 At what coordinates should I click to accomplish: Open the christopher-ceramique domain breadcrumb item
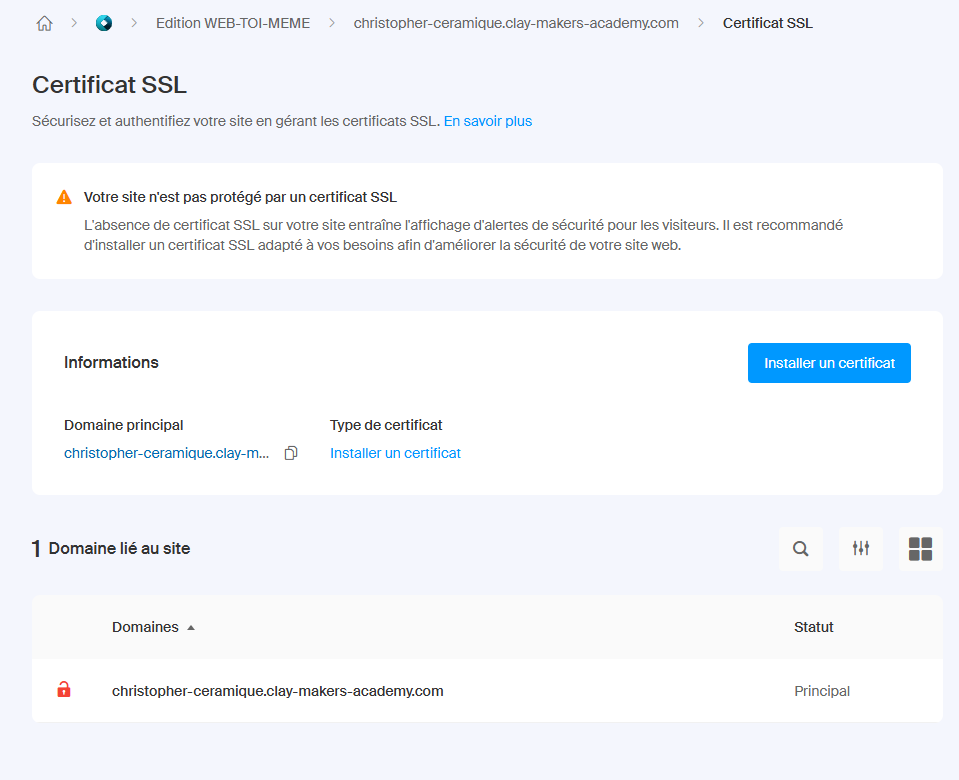click(516, 23)
